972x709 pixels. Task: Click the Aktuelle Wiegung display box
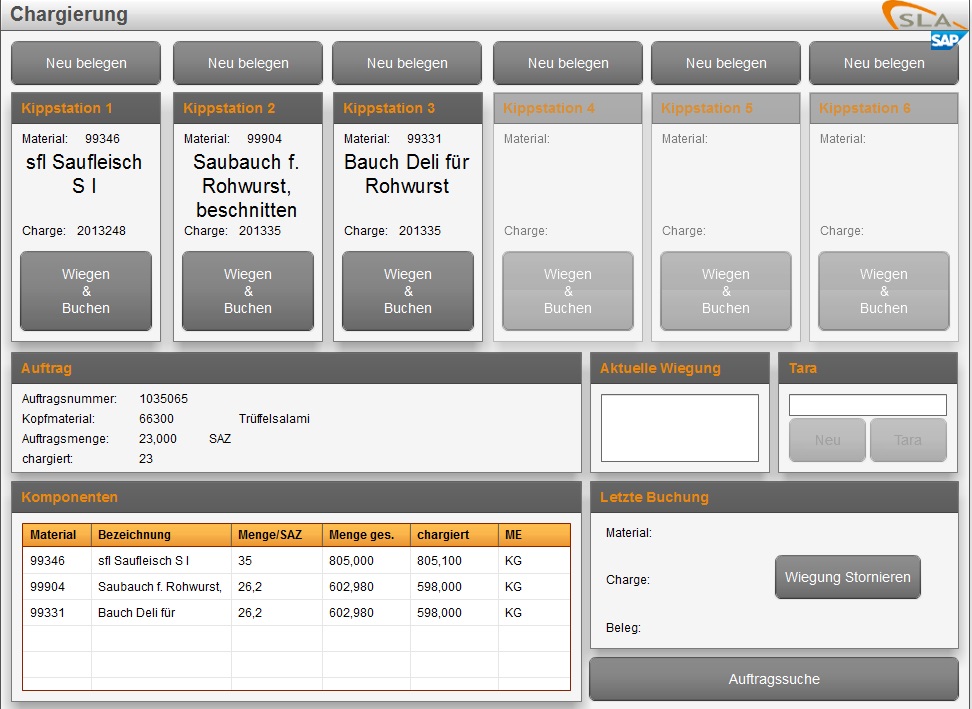pos(680,427)
